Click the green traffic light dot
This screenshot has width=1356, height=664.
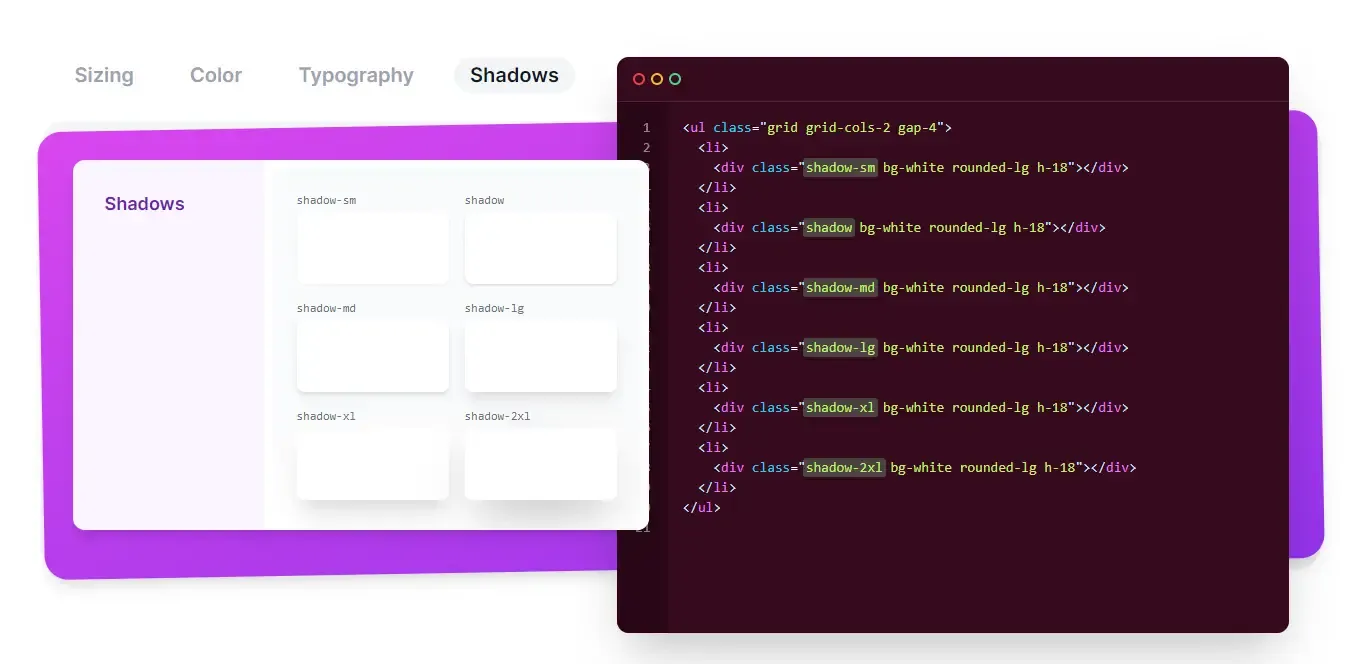tap(675, 78)
